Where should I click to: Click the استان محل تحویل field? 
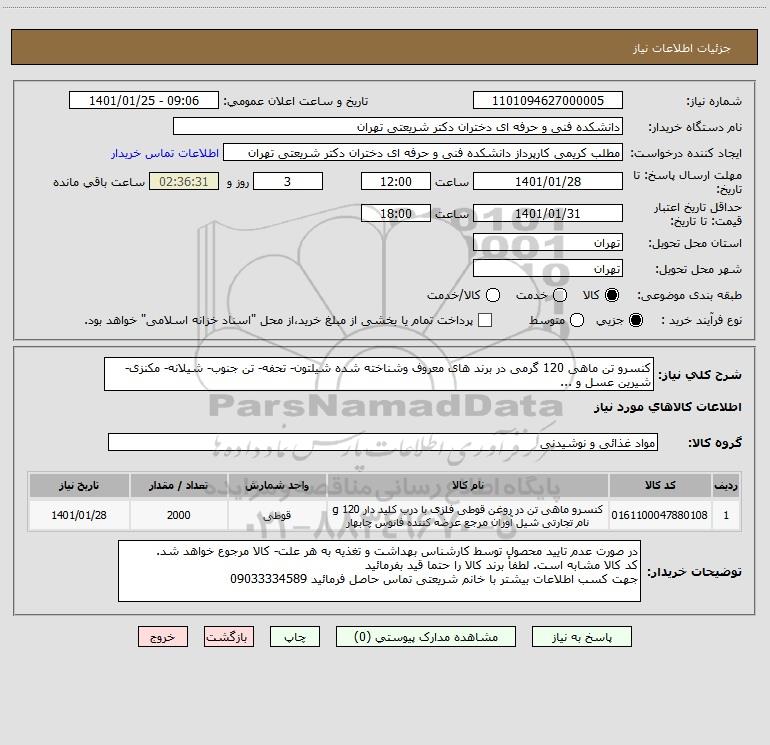[548, 243]
